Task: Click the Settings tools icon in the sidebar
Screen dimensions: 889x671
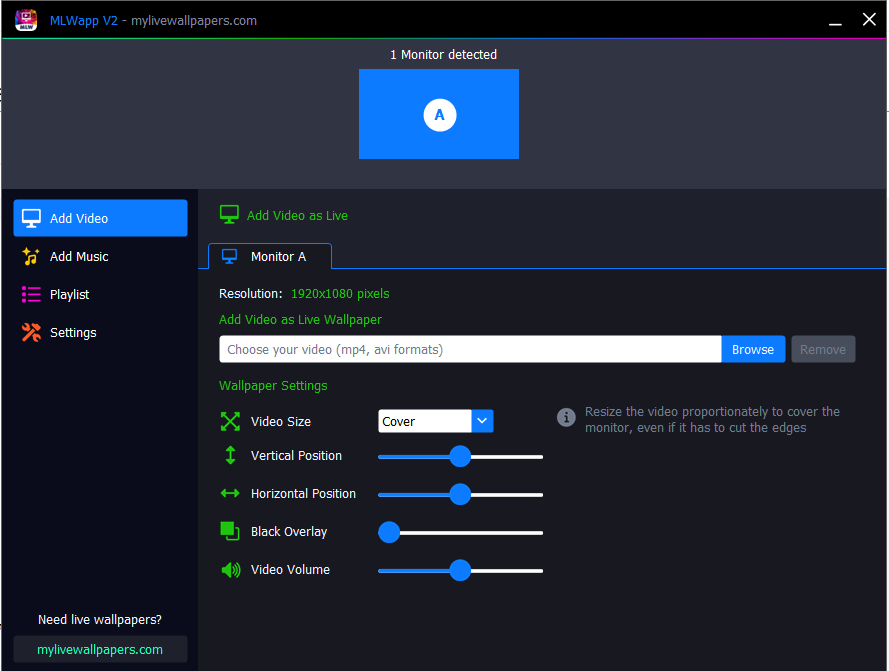Action: (x=31, y=331)
